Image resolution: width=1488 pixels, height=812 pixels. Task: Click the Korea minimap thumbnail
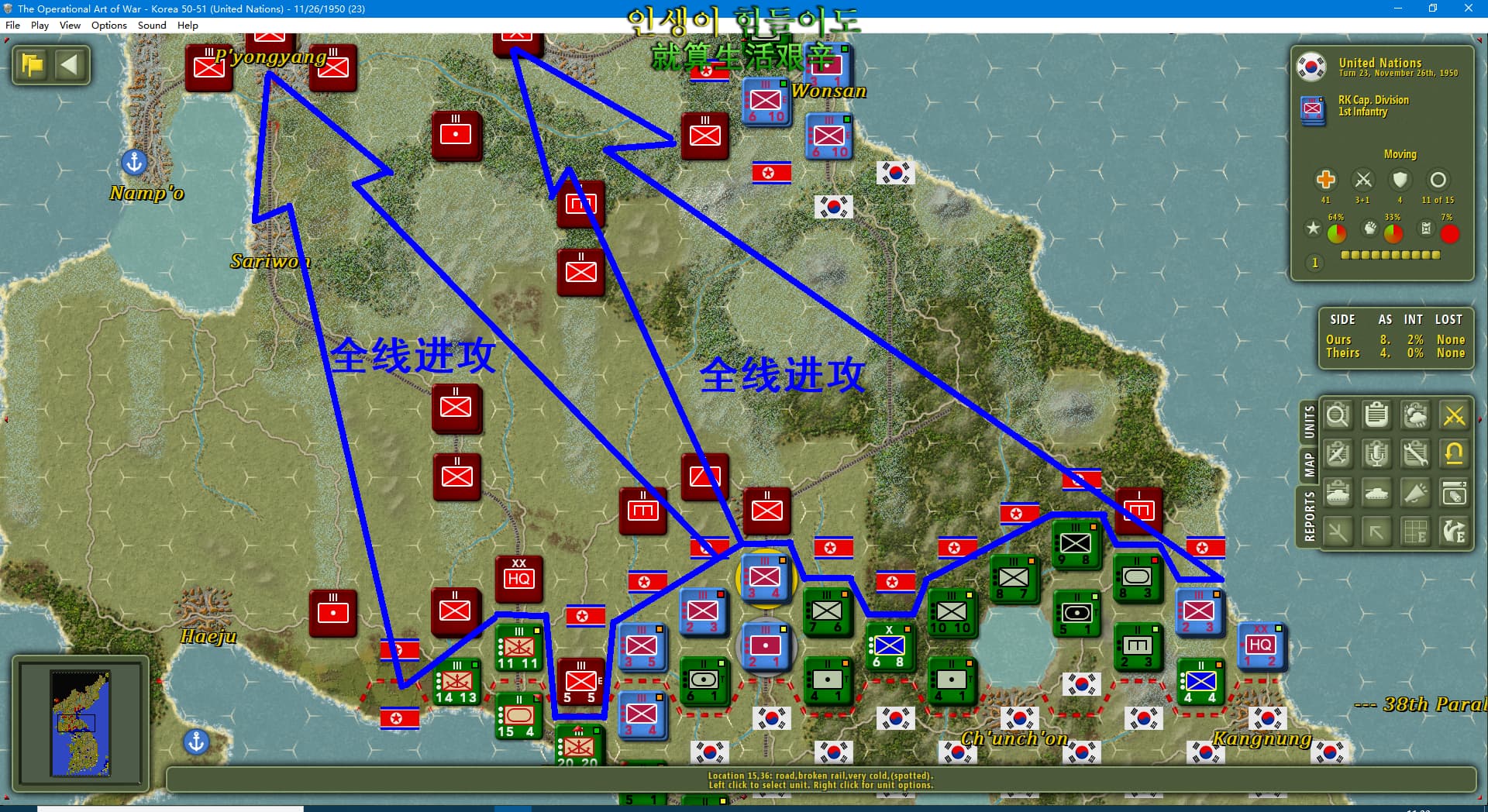click(x=81, y=723)
